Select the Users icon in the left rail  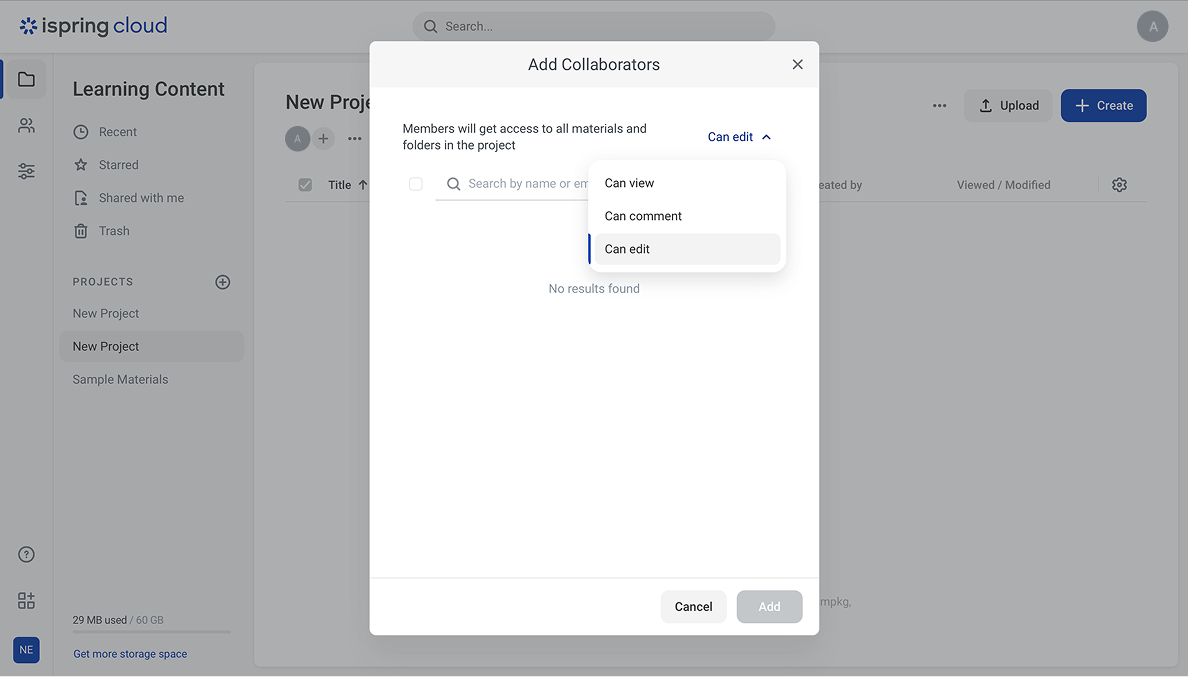tap(26, 125)
